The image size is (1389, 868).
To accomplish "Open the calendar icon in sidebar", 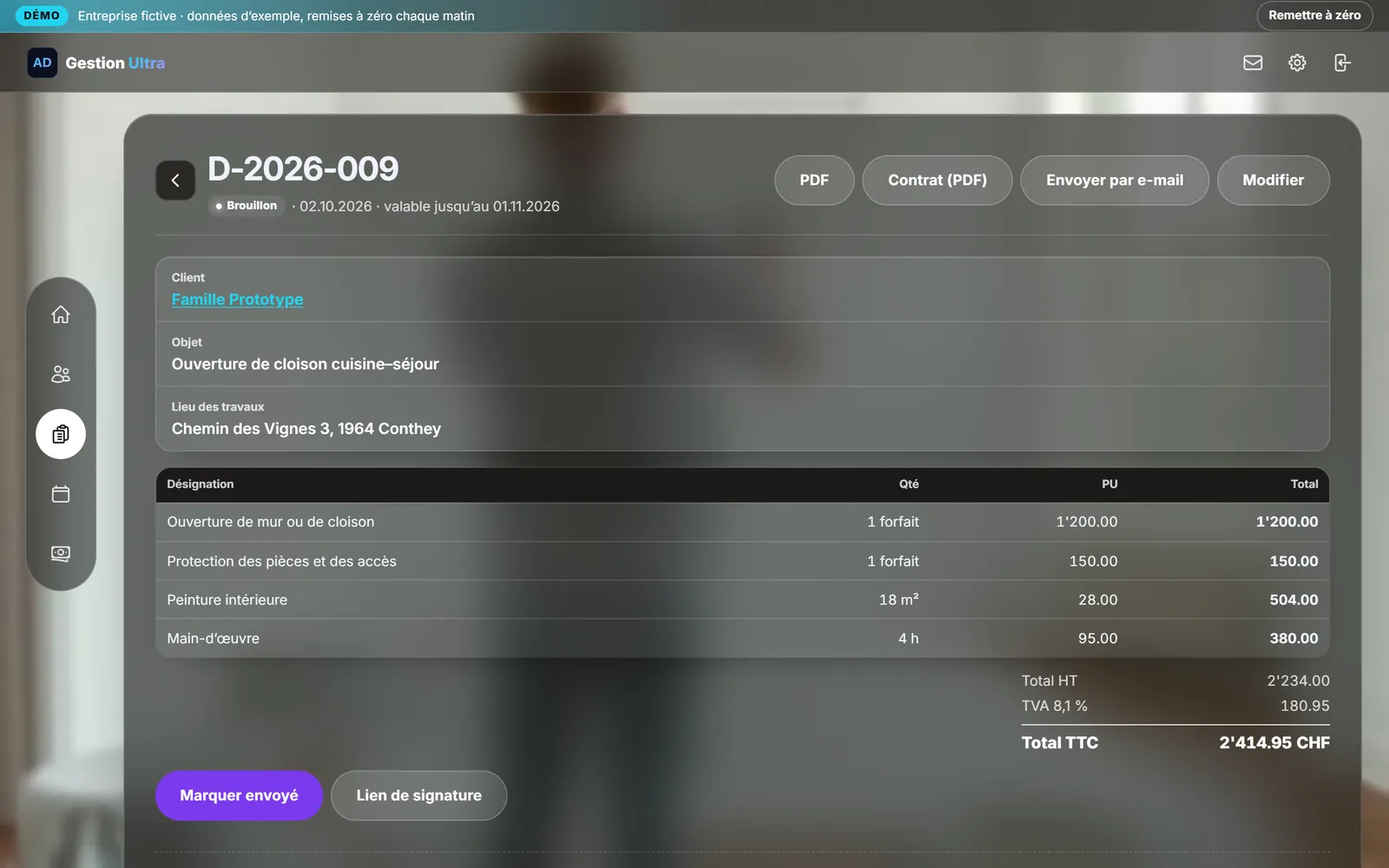I will coord(61,494).
